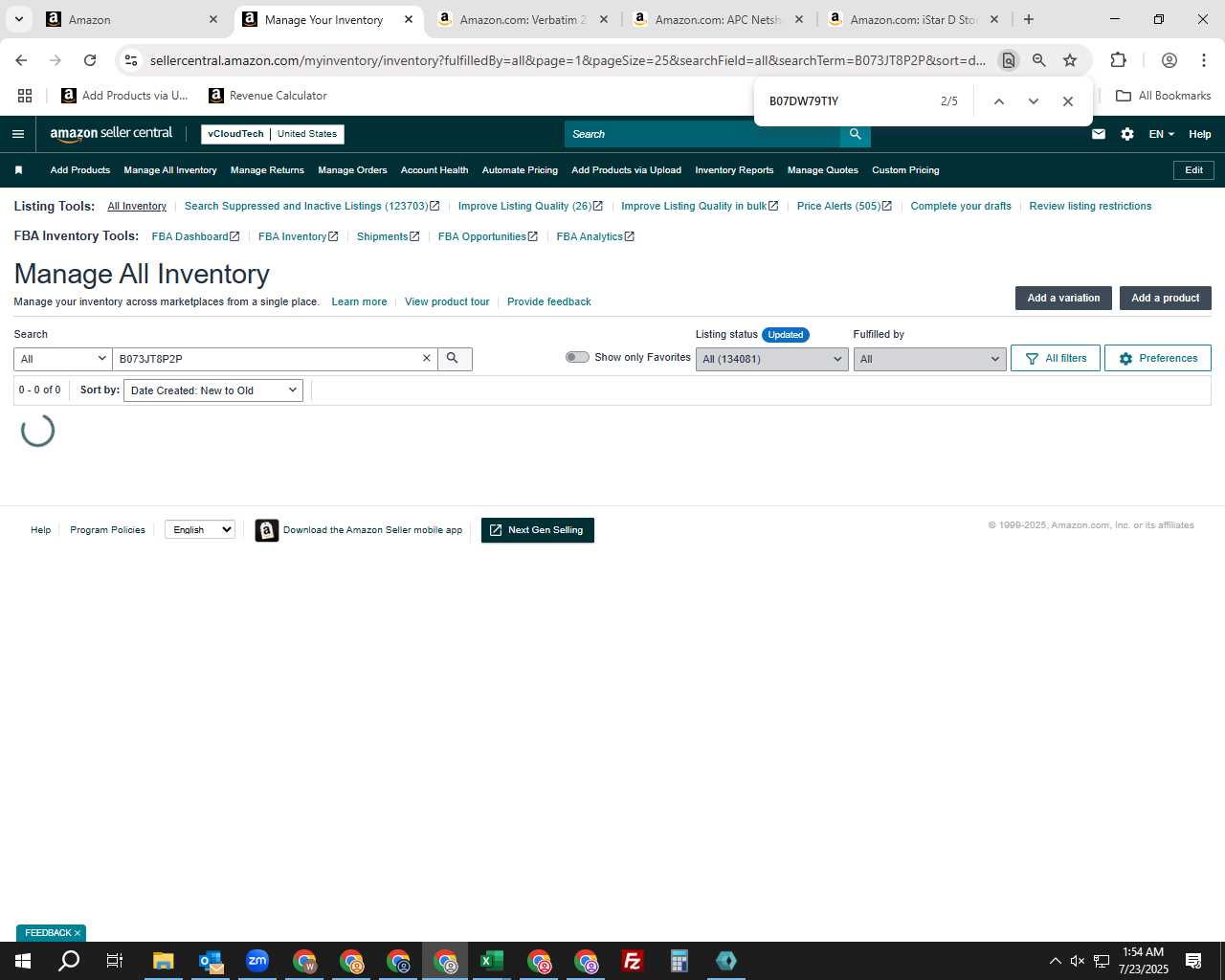Open the Chrome profile icon
1225x980 pixels.
pyautogui.click(x=1169, y=60)
